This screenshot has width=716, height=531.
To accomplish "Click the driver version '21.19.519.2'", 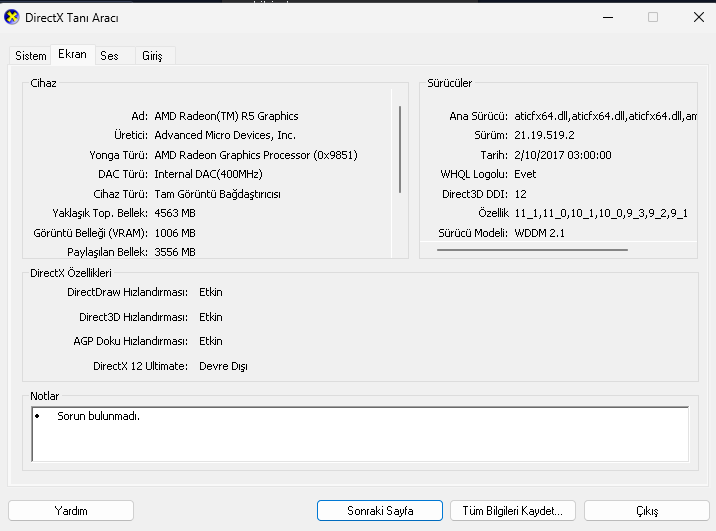I will (x=544, y=135).
